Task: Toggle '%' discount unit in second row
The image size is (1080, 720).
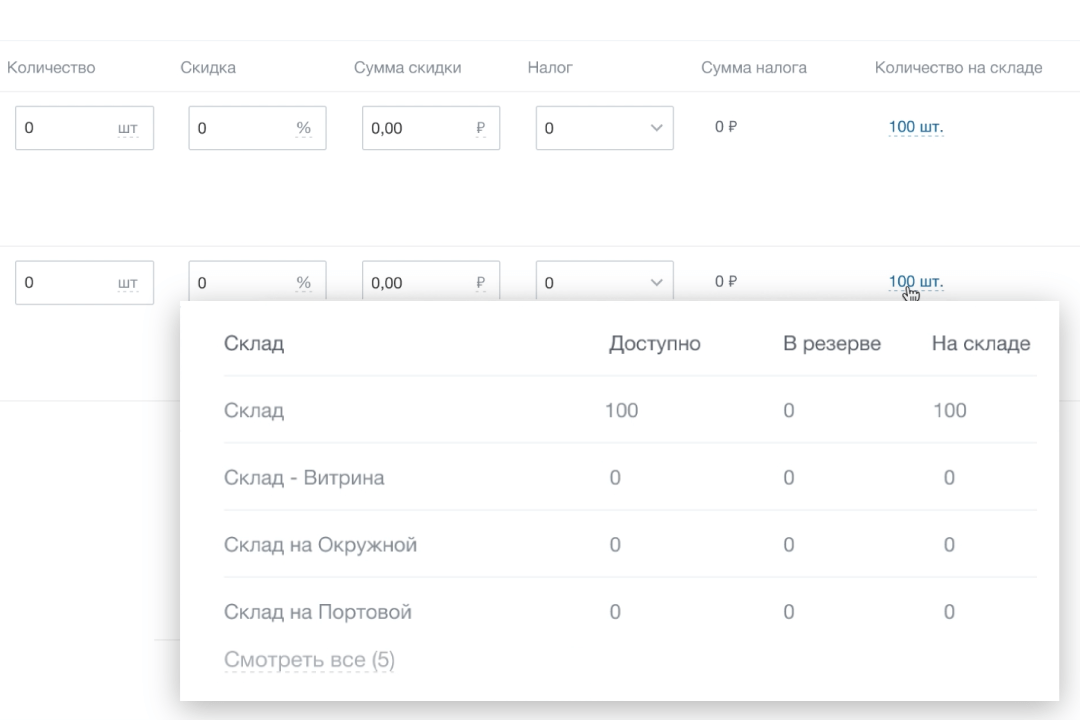Action: coord(303,283)
